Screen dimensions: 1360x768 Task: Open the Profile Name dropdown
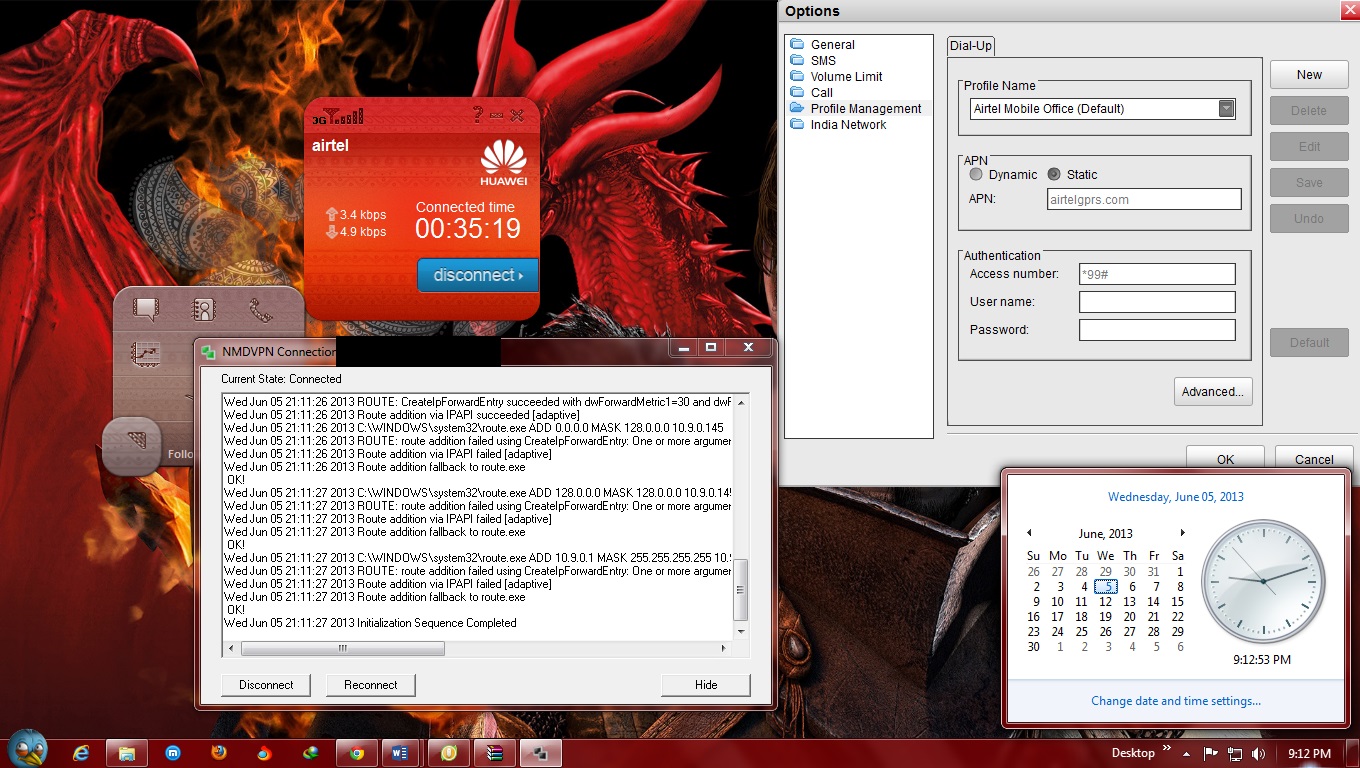tap(1227, 109)
